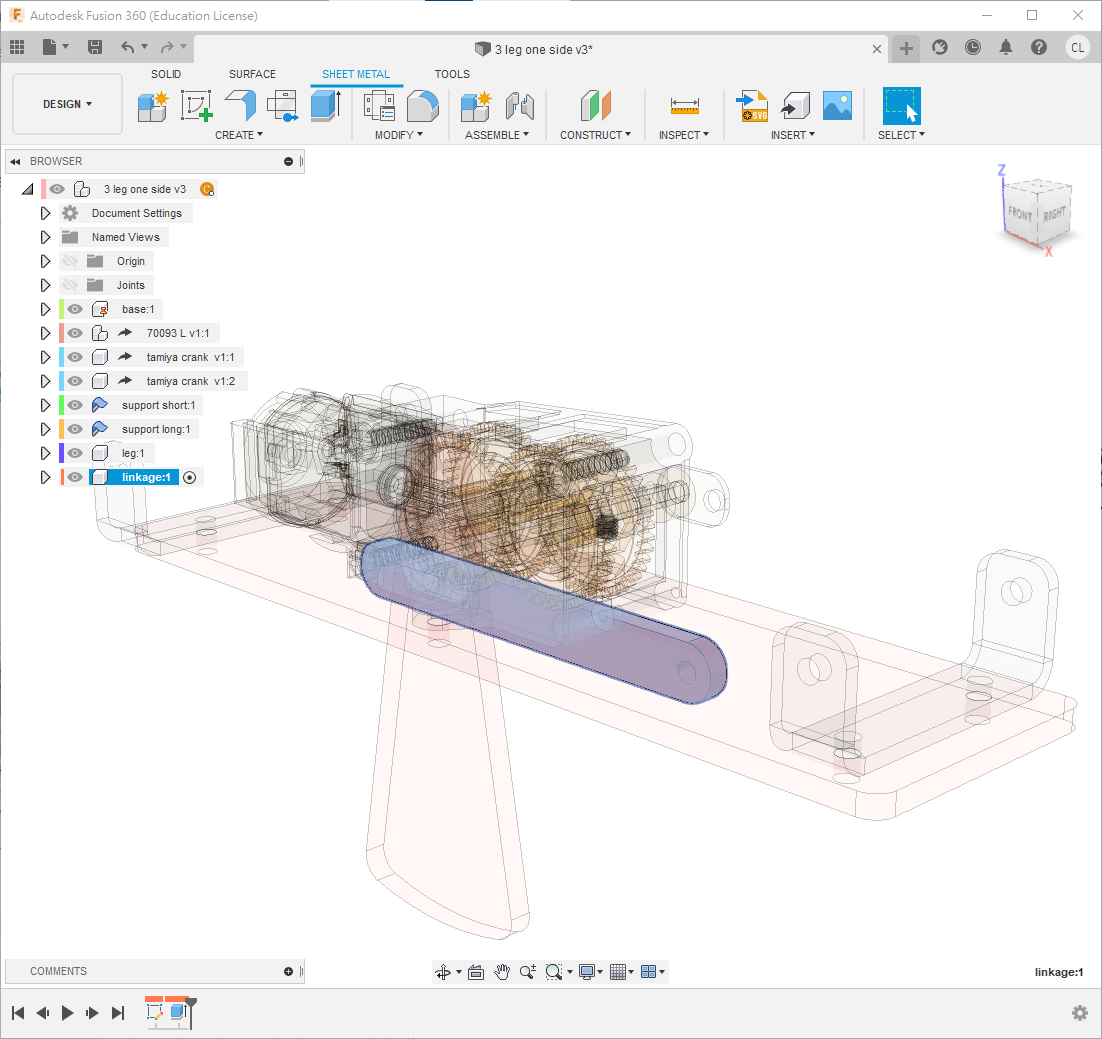Click the Insert SVG icon

[751, 105]
